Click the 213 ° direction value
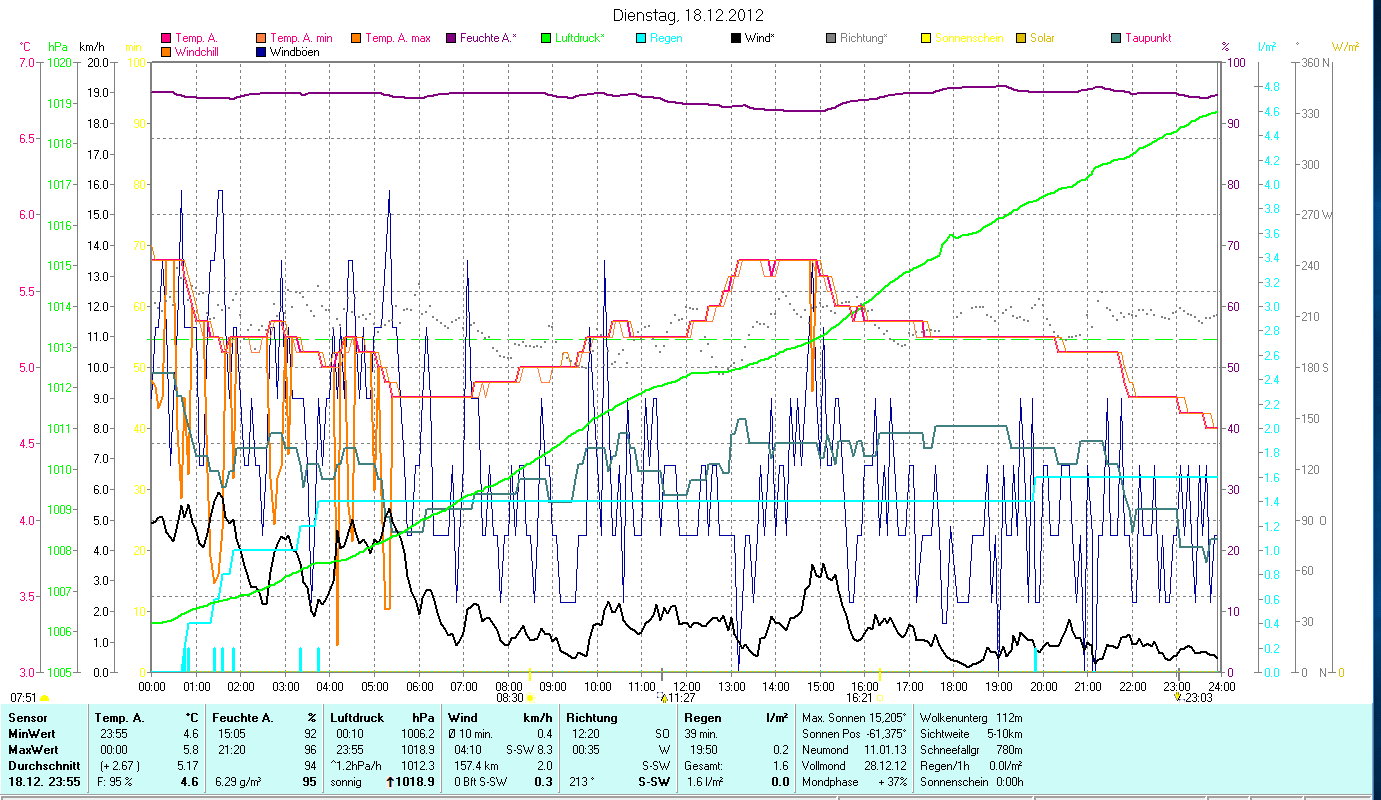 (x=584, y=782)
